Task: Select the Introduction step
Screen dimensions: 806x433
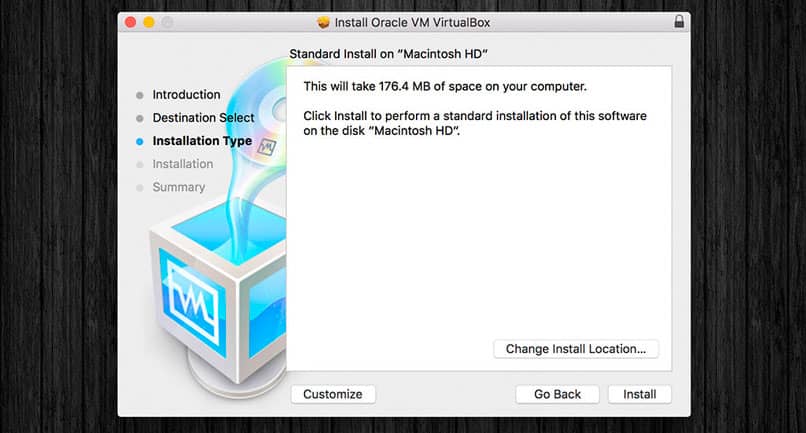Action: coord(186,95)
